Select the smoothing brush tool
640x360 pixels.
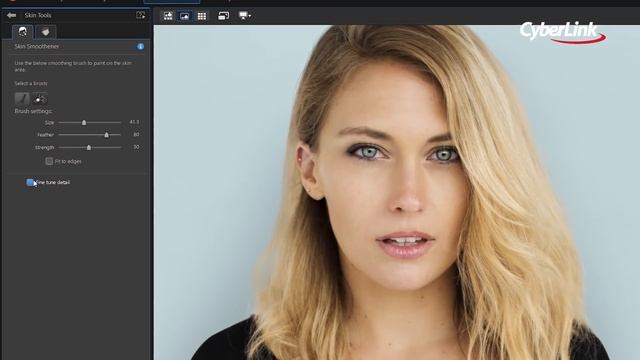(x=22, y=98)
